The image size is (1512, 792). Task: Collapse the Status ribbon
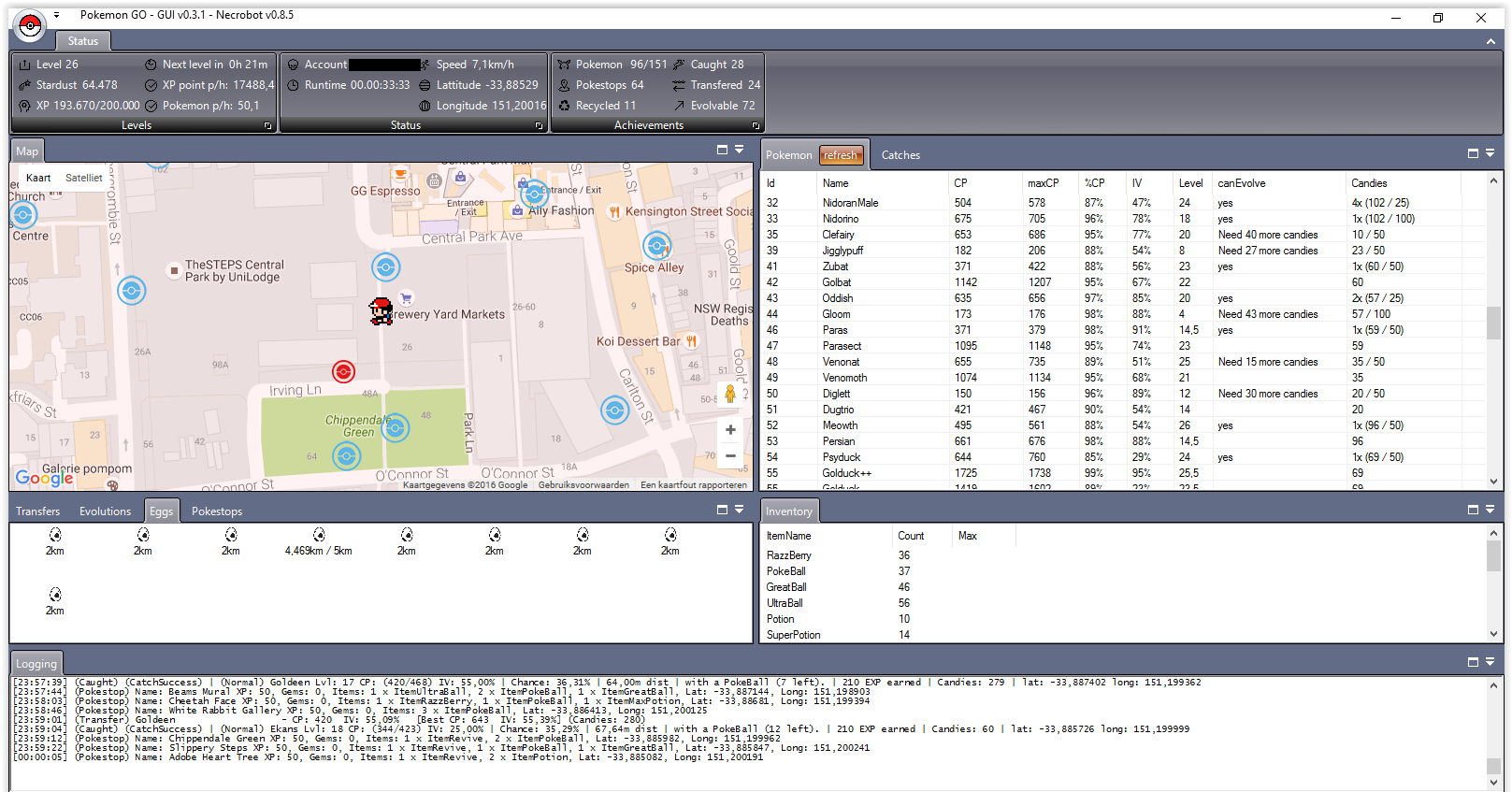(x=1490, y=41)
